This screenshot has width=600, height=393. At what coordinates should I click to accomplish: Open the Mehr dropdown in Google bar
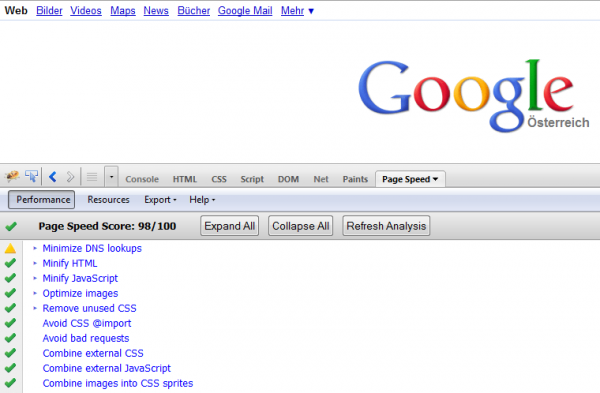[297, 11]
